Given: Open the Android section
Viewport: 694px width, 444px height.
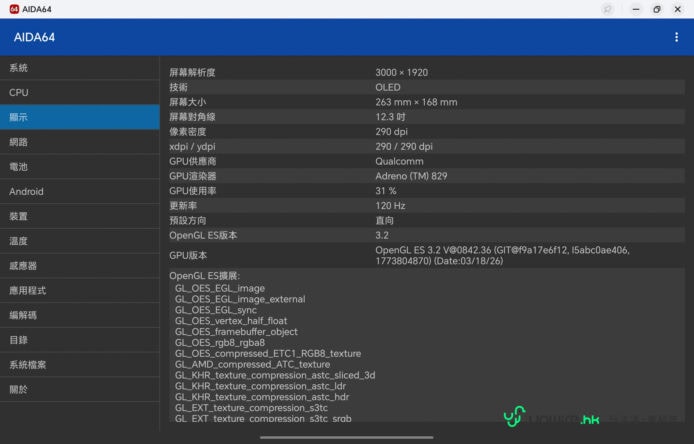Looking at the screenshot, I should pos(80,192).
